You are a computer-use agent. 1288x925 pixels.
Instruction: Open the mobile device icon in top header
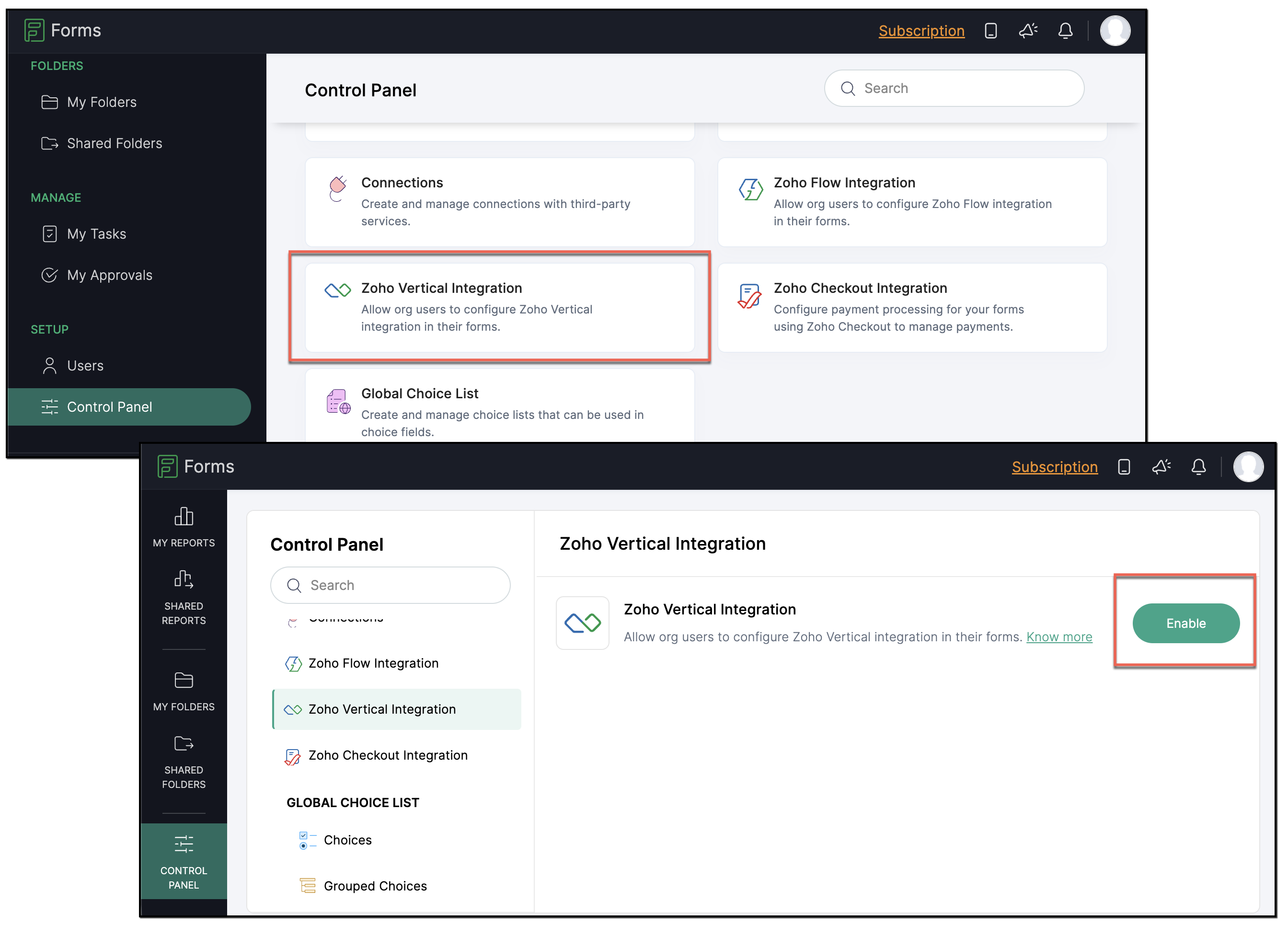pyautogui.click(x=990, y=31)
